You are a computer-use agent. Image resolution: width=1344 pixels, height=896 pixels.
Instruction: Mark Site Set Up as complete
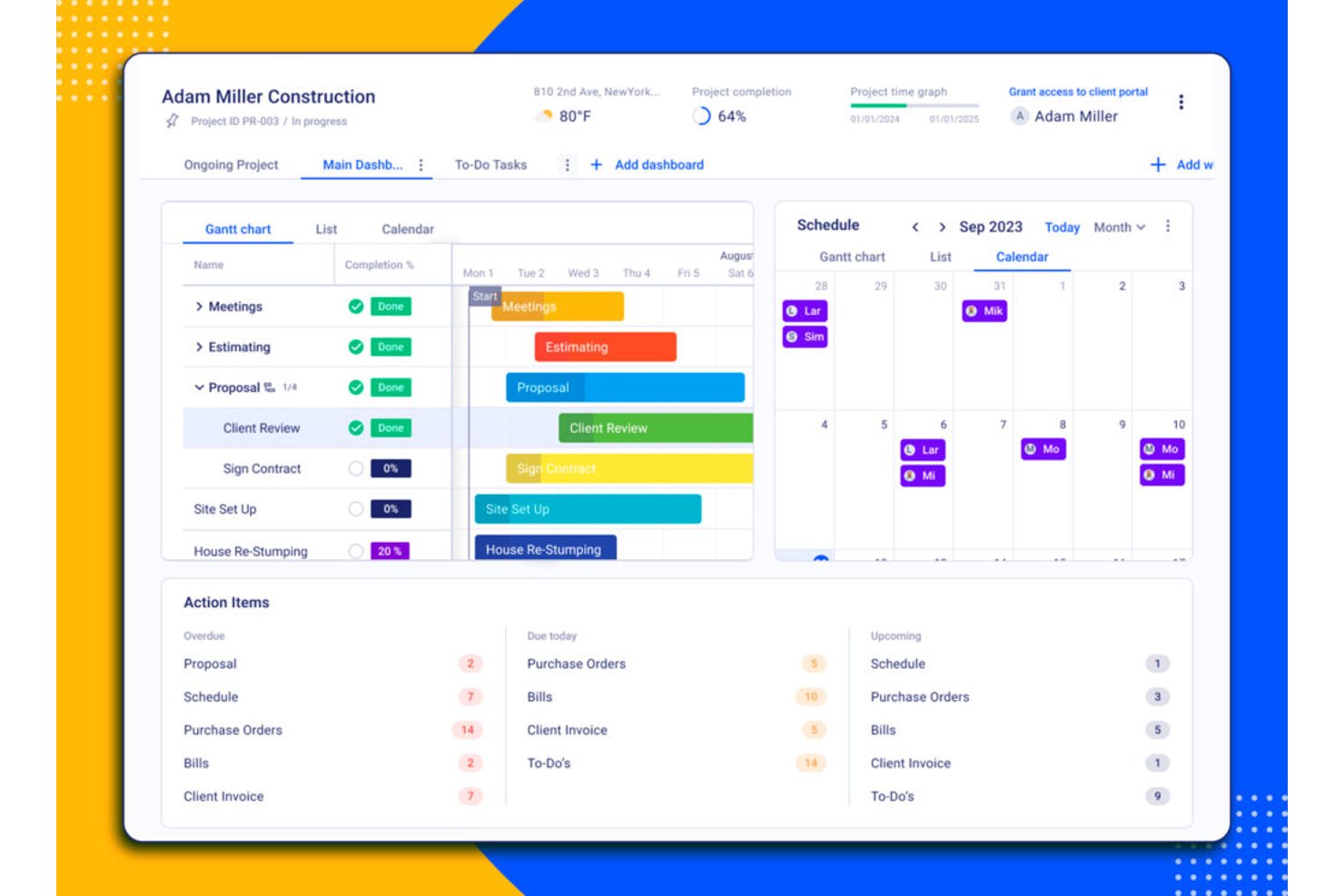pos(356,509)
